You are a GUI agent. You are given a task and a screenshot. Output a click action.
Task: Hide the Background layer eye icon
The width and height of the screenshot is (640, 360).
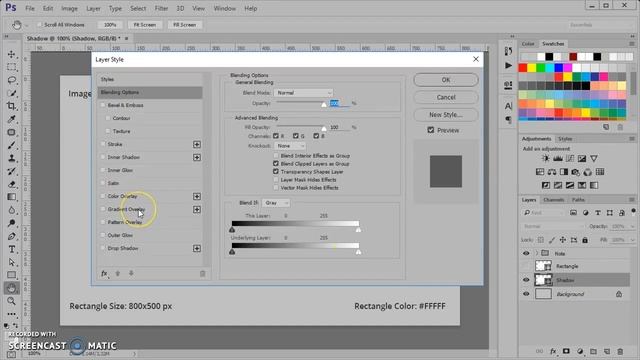[526, 294]
